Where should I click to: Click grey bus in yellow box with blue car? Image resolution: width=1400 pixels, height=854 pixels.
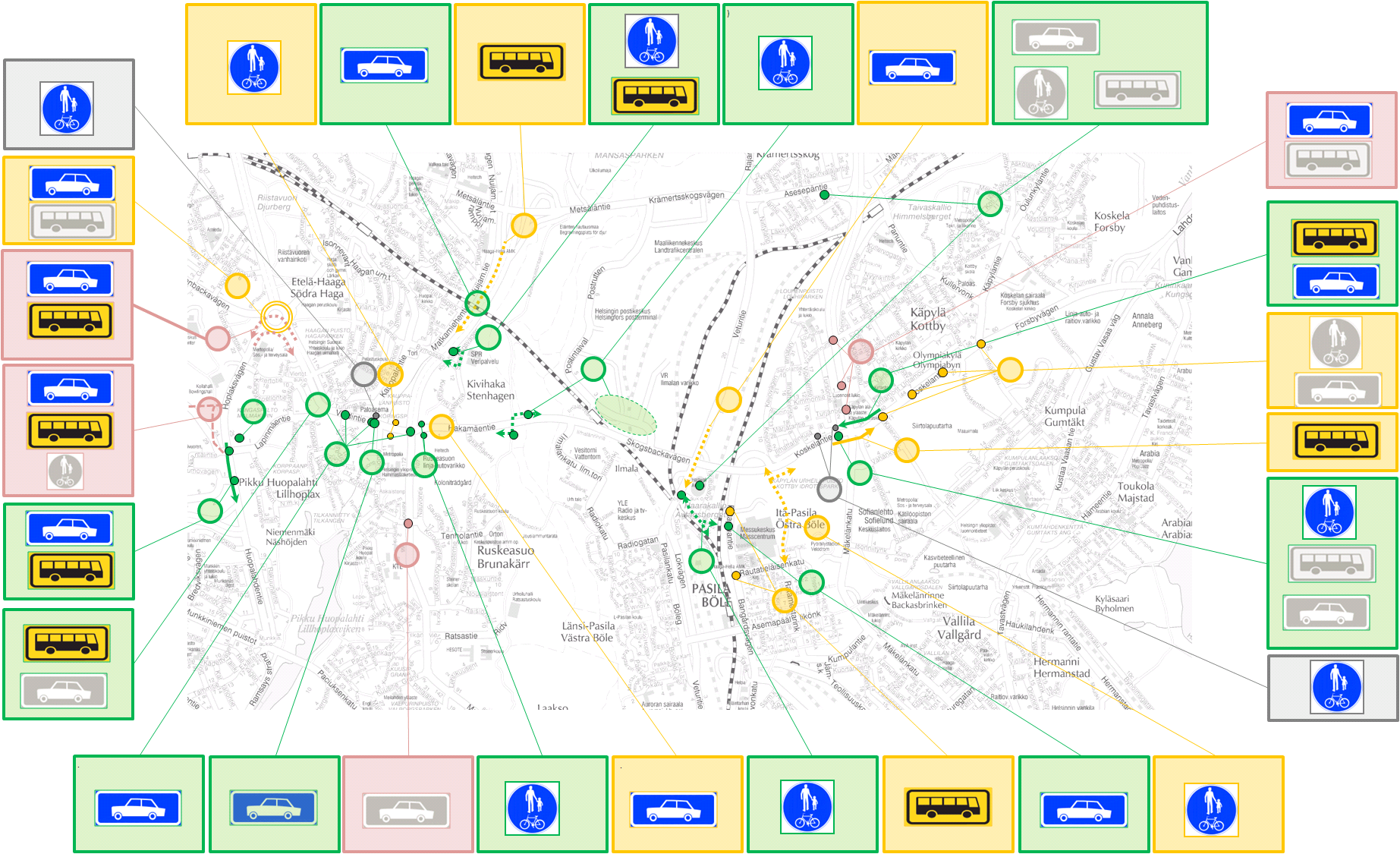pos(72,221)
